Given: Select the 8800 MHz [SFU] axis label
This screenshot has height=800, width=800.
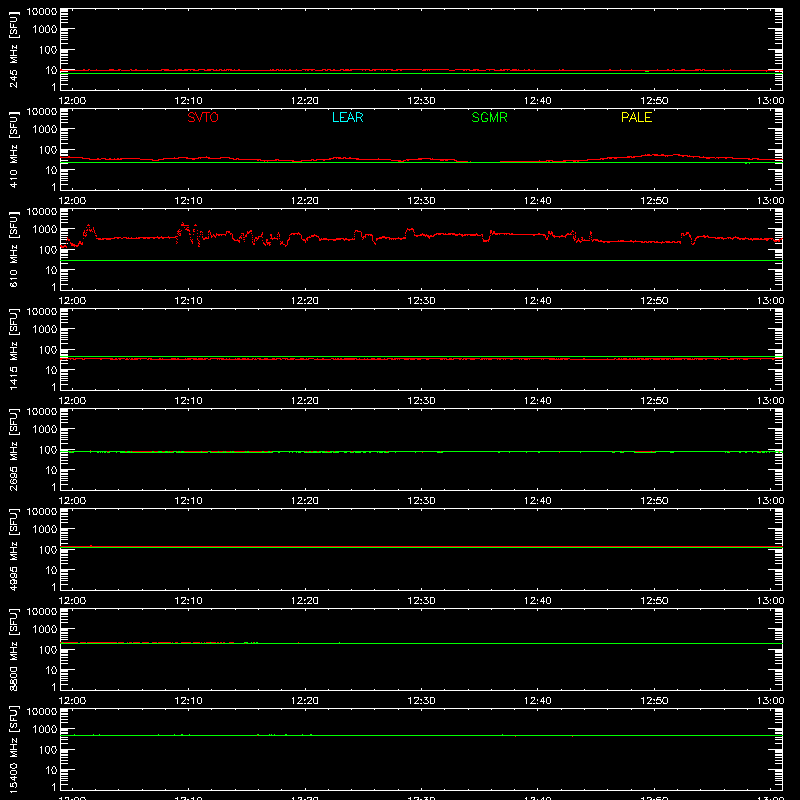Looking at the screenshot, I should (13, 649).
